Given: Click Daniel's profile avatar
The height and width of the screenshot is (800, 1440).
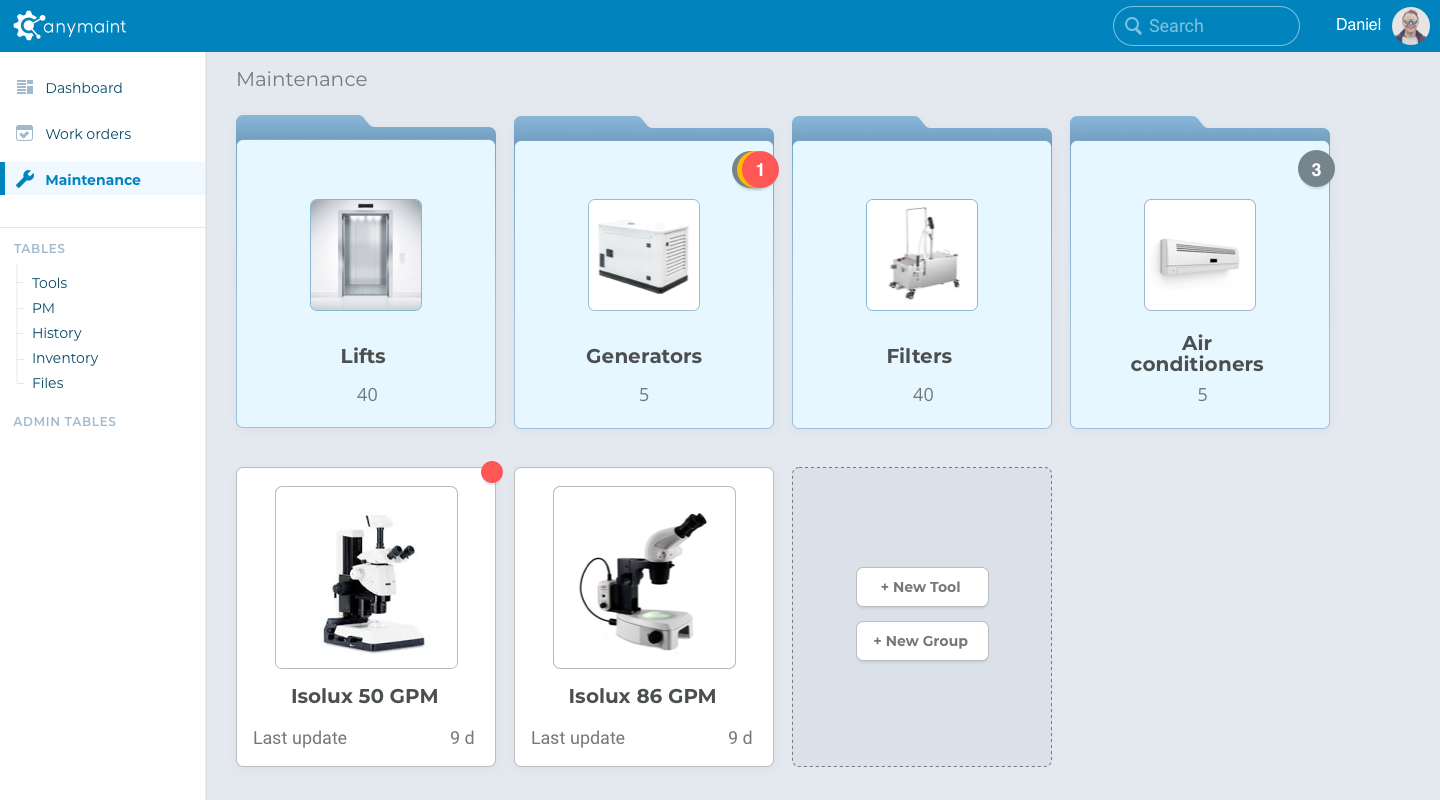Looking at the screenshot, I should 1410,26.
